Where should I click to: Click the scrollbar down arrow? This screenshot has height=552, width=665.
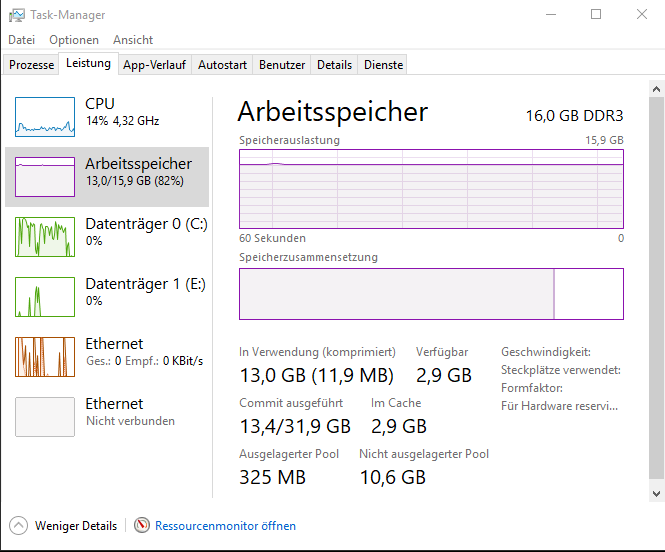click(x=656, y=493)
